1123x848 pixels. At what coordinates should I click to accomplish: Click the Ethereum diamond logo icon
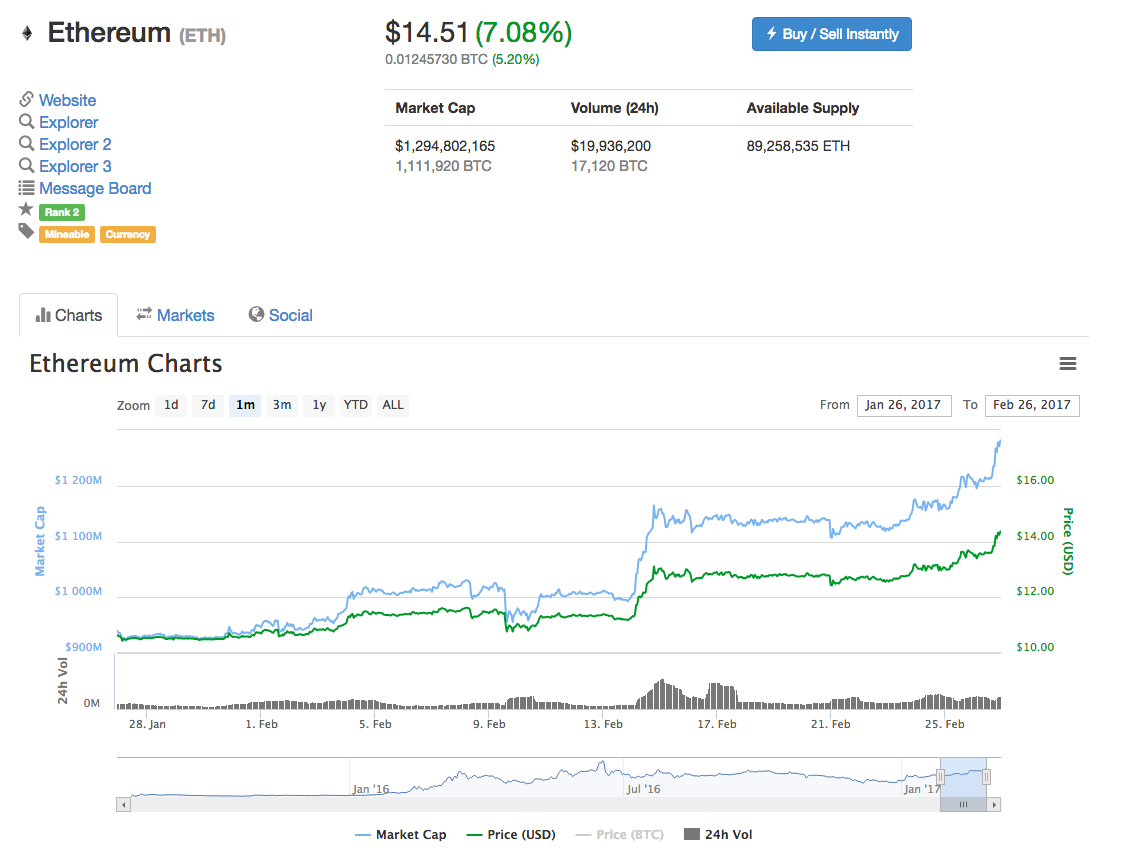coord(26,32)
